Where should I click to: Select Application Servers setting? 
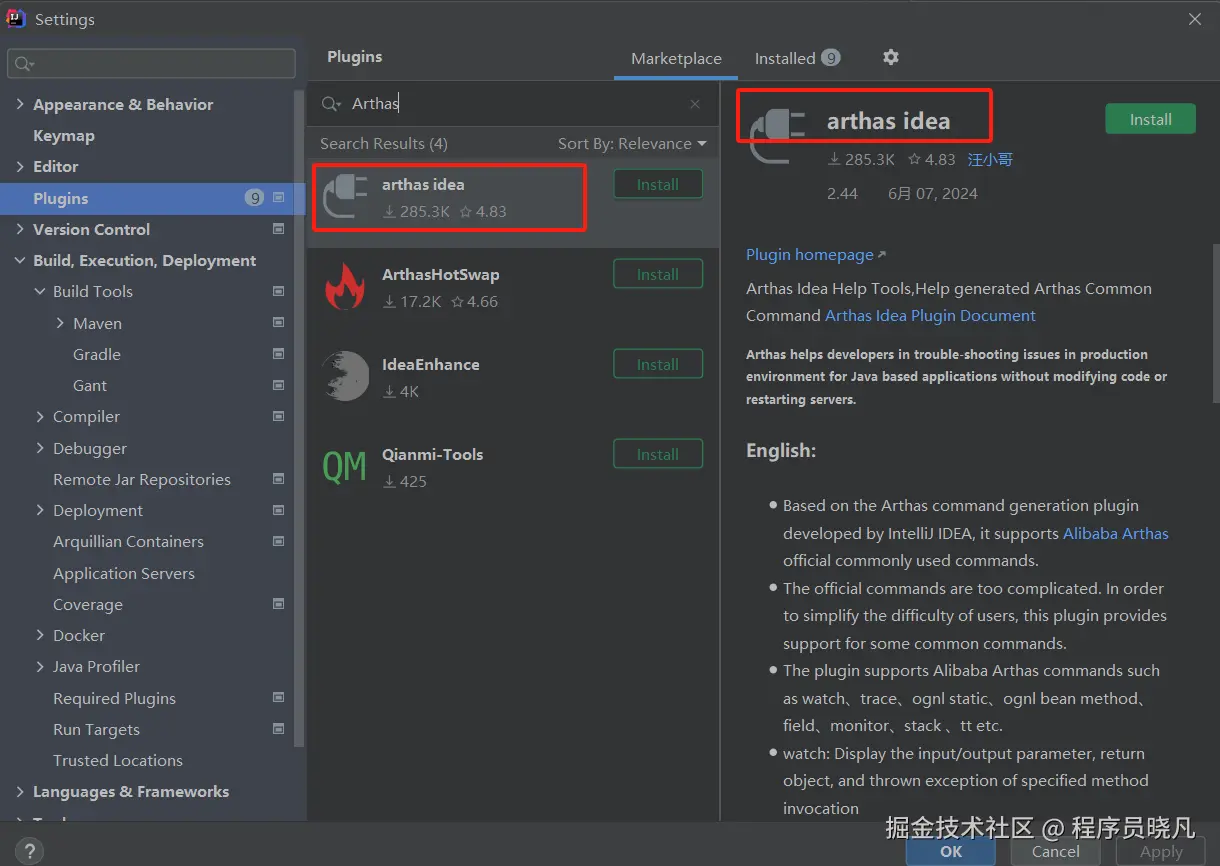124,573
